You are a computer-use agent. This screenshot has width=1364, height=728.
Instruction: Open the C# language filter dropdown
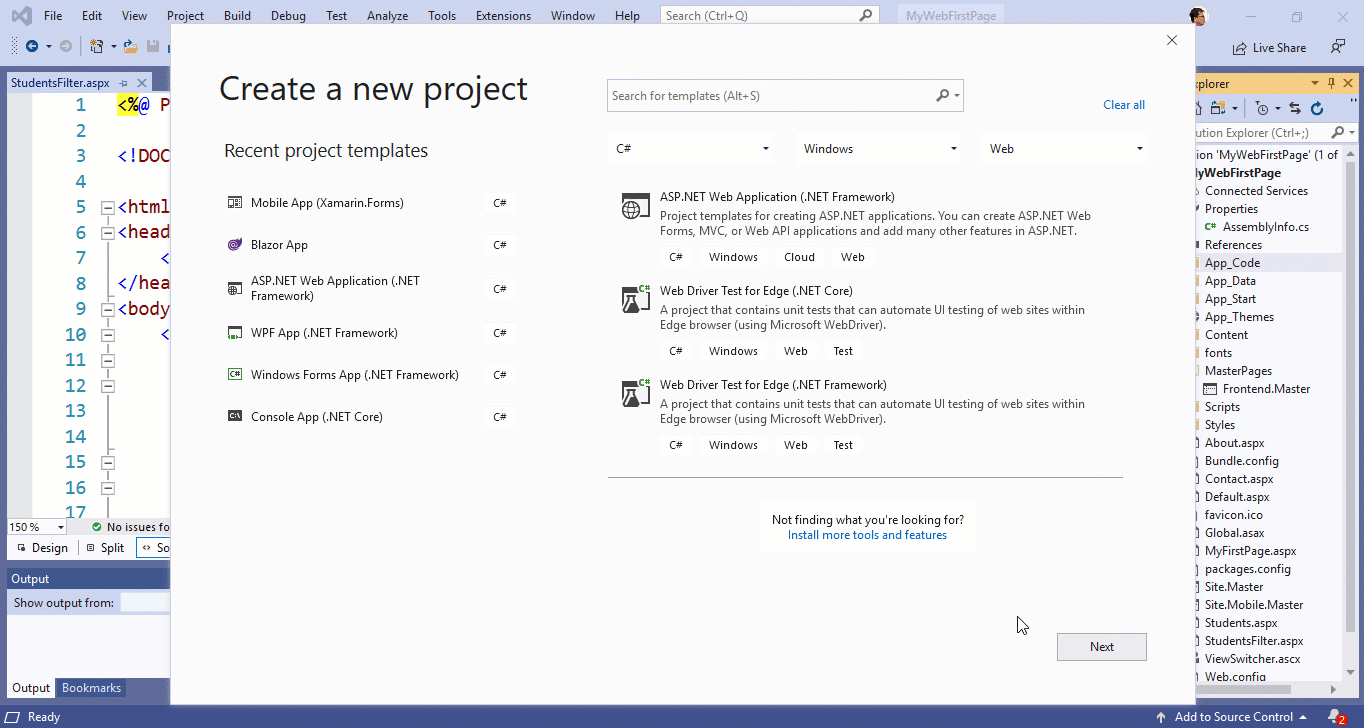690,149
